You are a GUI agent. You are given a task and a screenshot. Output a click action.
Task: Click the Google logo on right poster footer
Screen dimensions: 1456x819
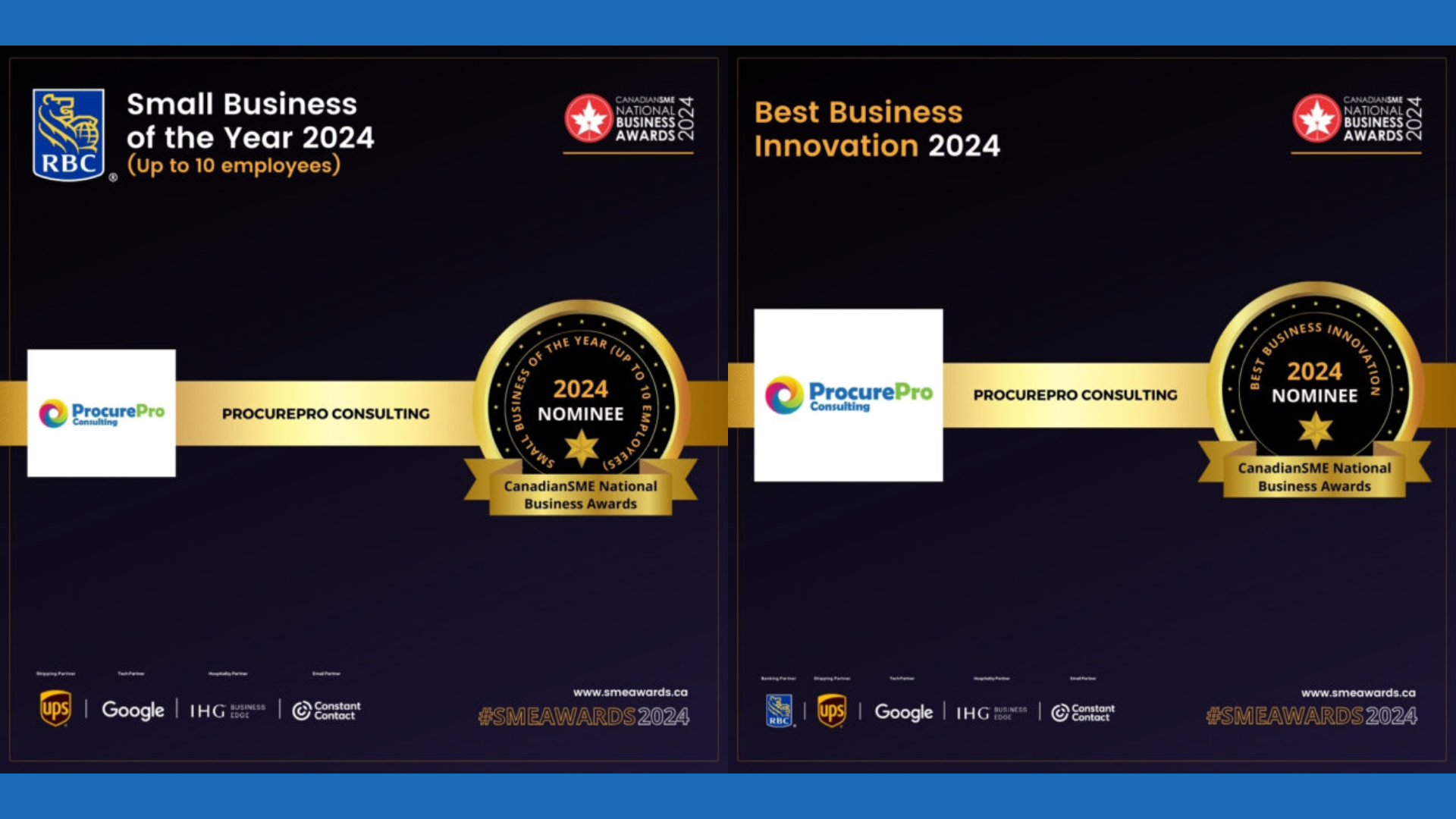tap(903, 712)
